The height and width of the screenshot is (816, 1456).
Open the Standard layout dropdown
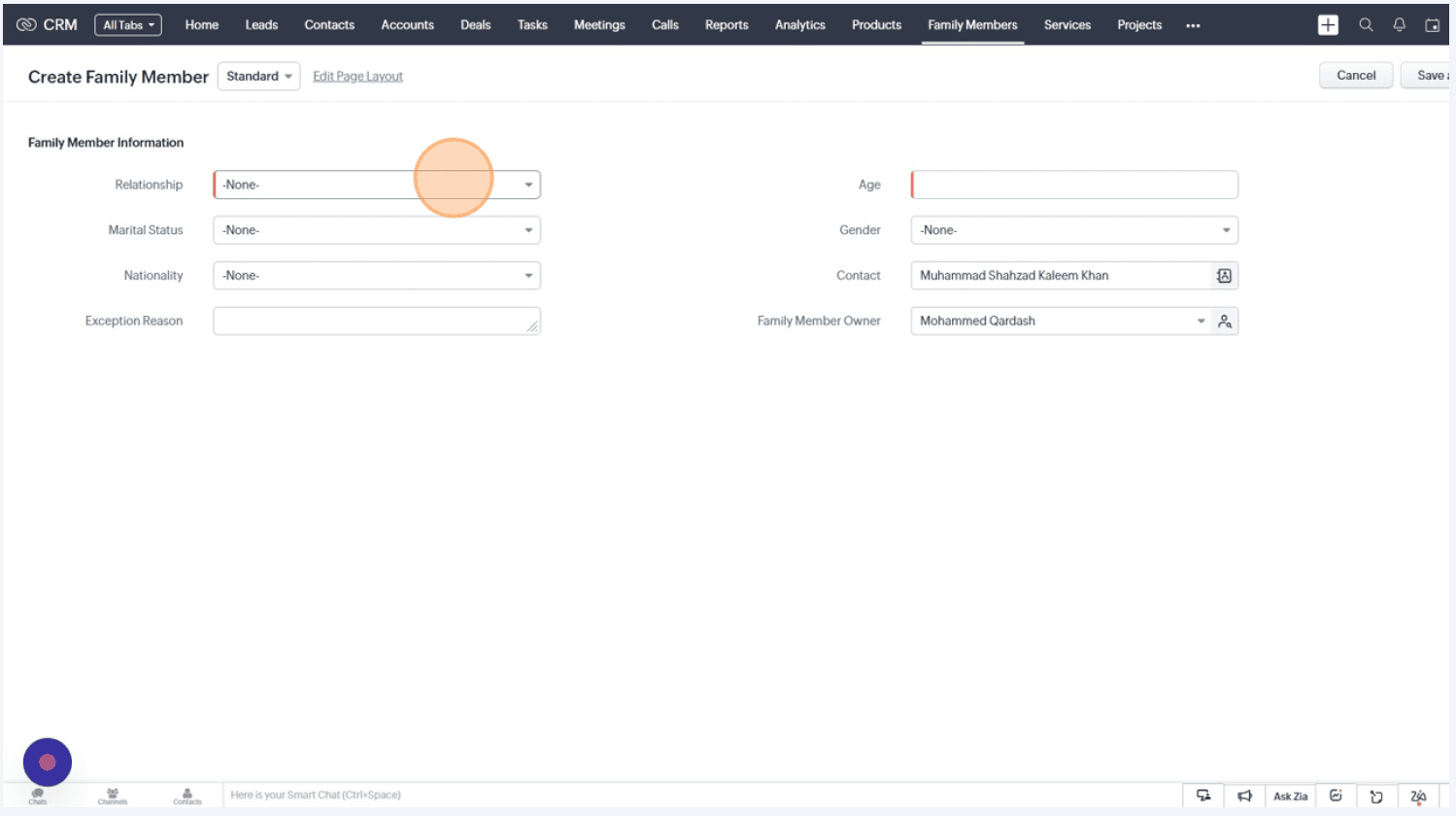pyautogui.click(x=258, y=76)
